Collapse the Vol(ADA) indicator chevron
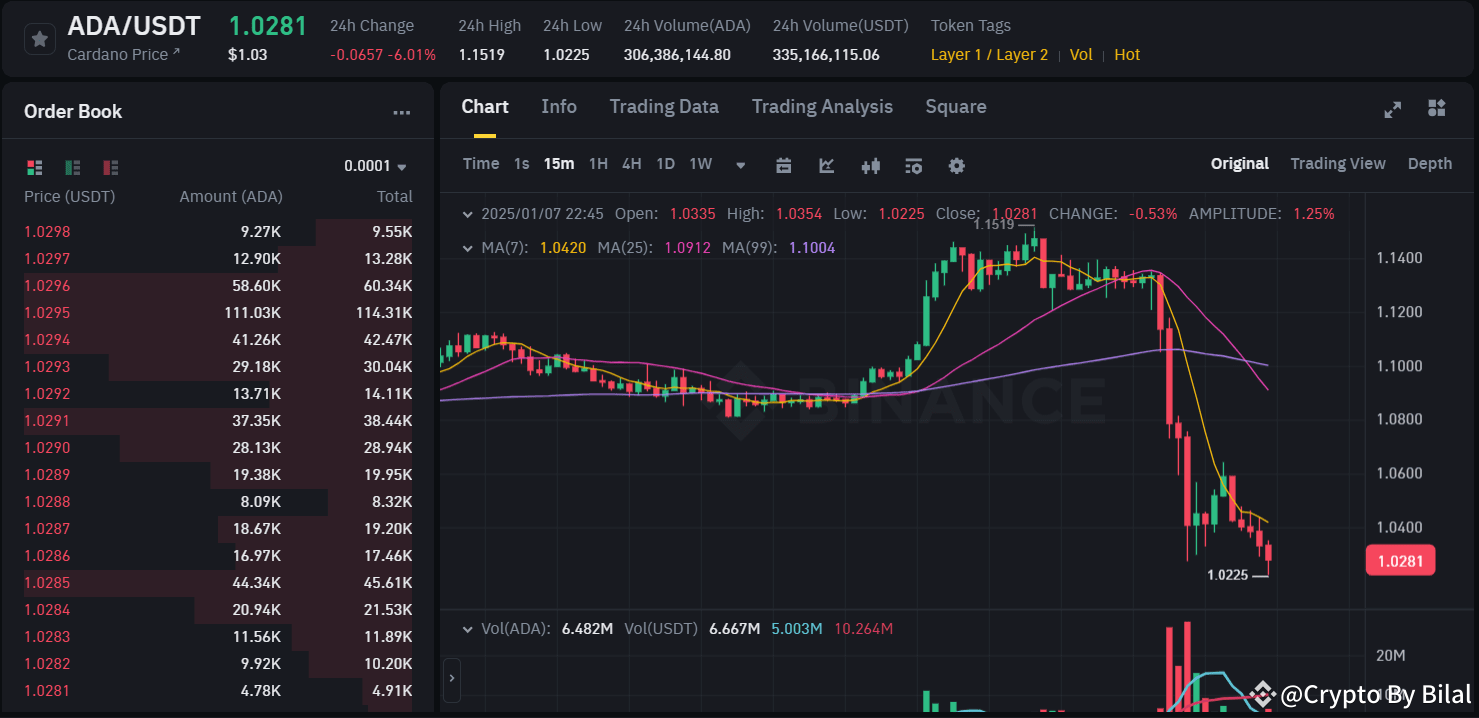 [x=466, y=629]
